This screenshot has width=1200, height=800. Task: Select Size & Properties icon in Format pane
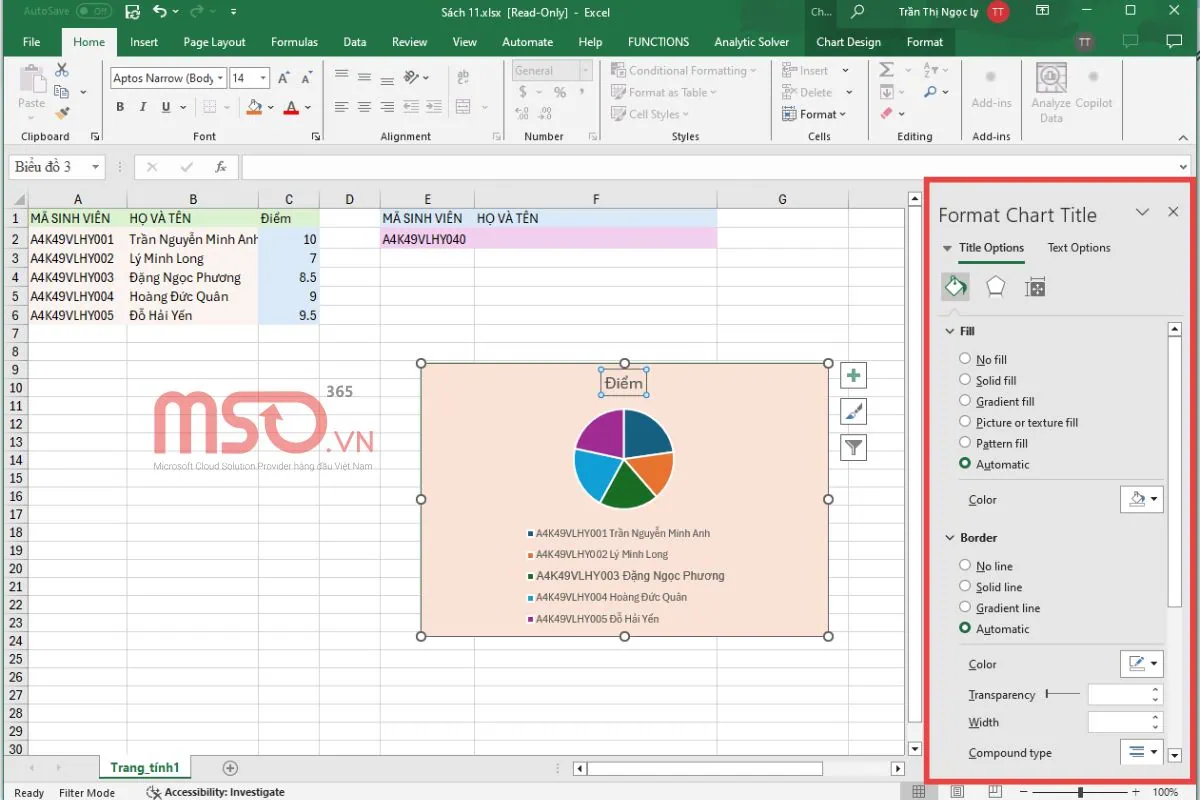point(1035,287)
